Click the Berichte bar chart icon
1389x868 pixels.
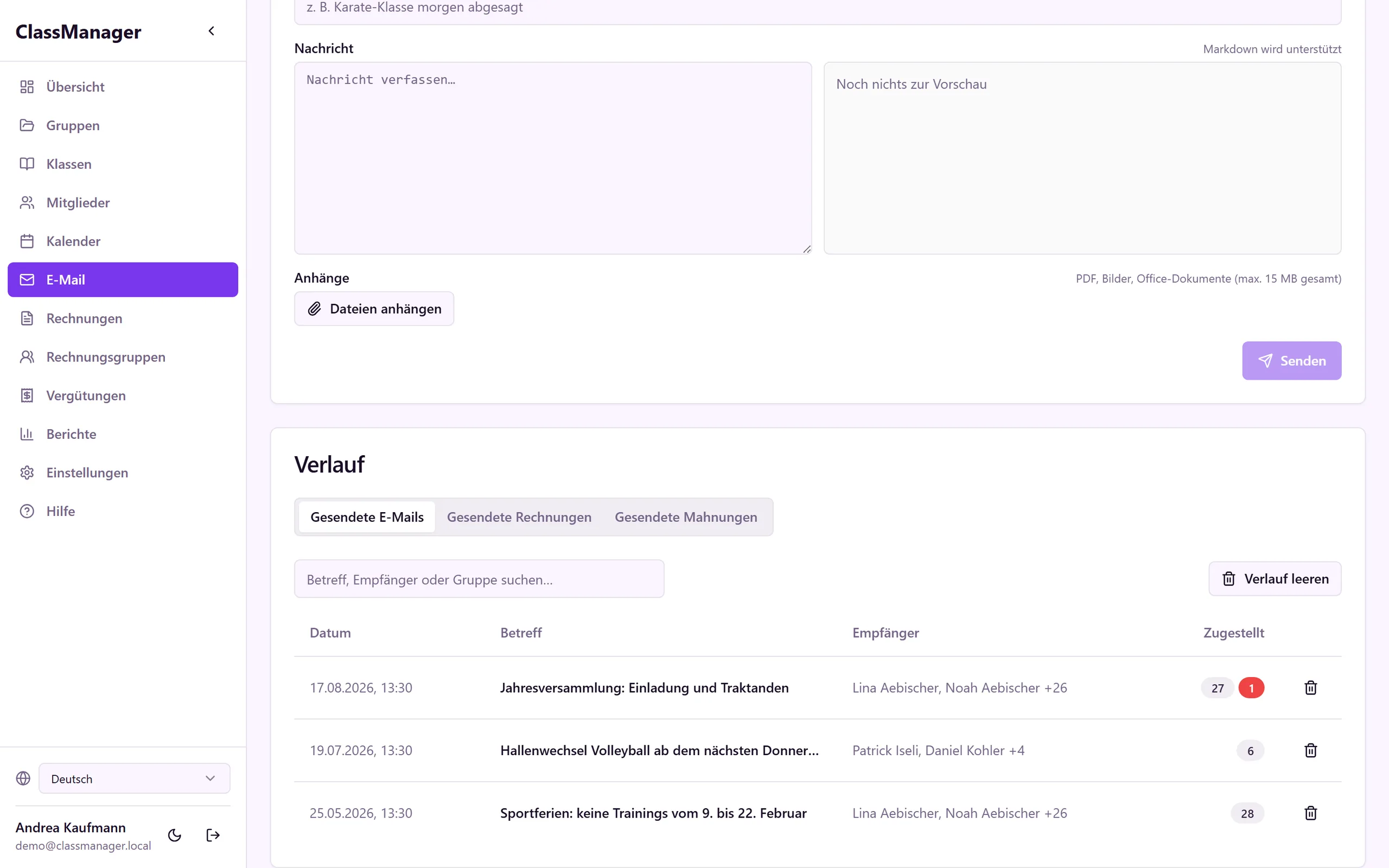pos(27,434)
